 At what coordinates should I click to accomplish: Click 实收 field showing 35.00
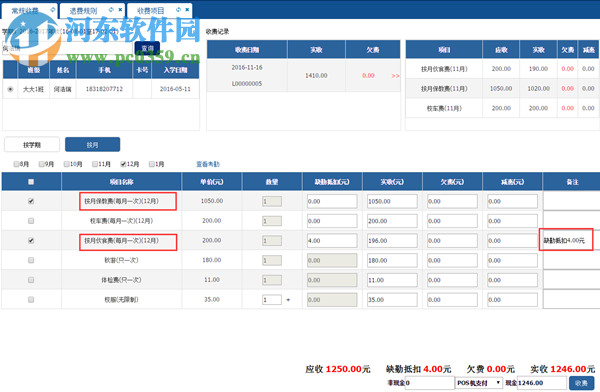[x=392, y=300]
